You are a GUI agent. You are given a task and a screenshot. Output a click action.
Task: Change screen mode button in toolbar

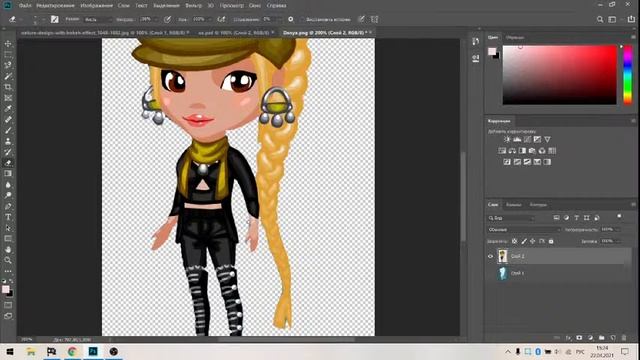[x=8, y=316]
